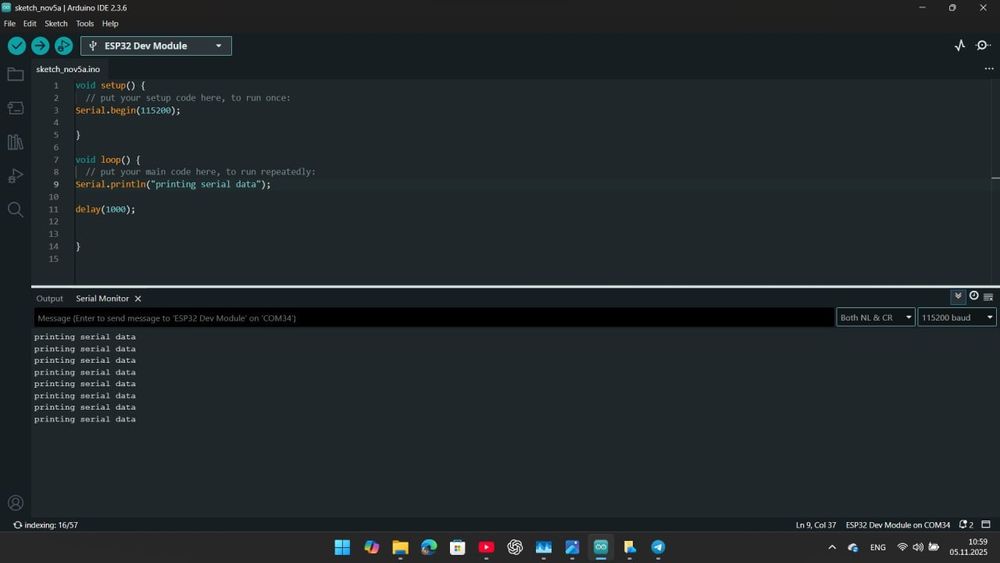Open the Sketch menu
The width and height of the screenshot is (1000, 563).
[56, 24]
